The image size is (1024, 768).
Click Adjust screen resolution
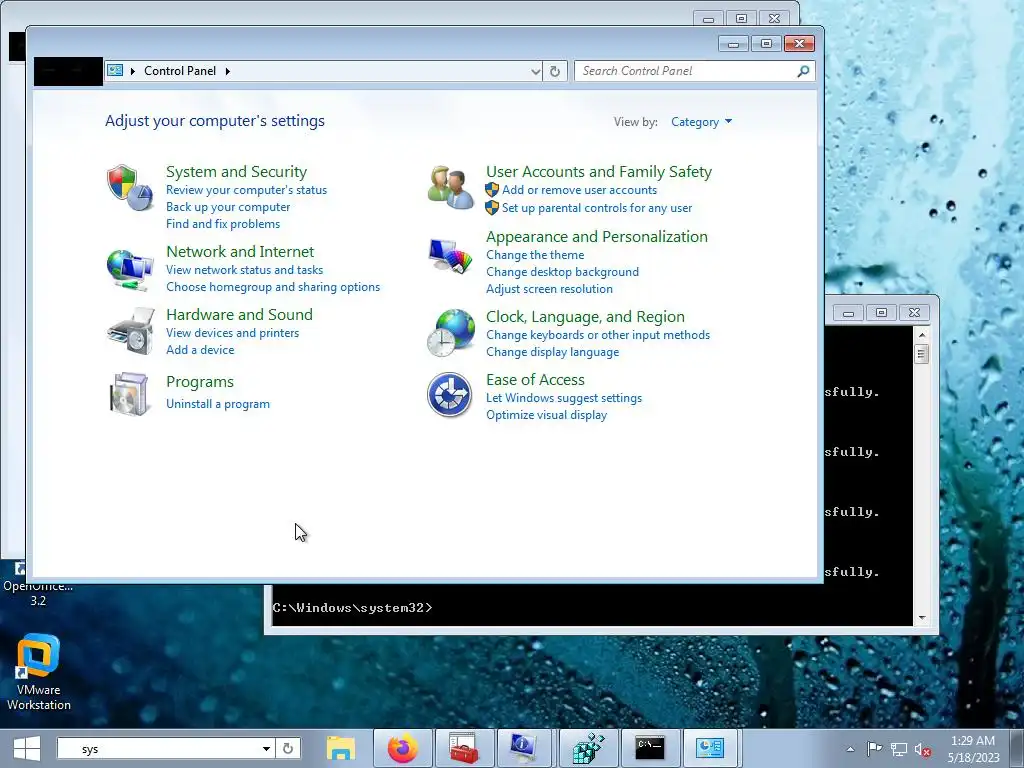coord(549,289)
